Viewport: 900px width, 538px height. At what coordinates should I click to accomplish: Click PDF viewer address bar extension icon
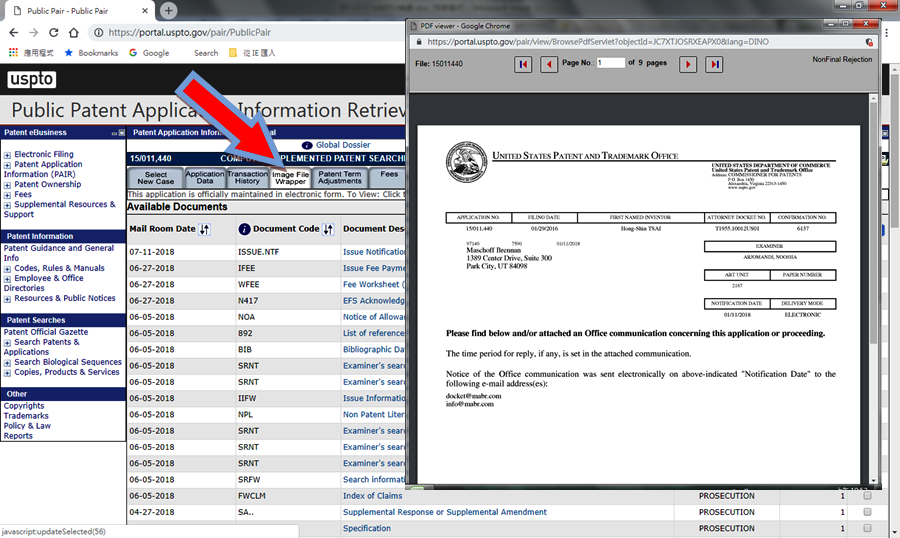pyautogui.click(x=868, y=42)
